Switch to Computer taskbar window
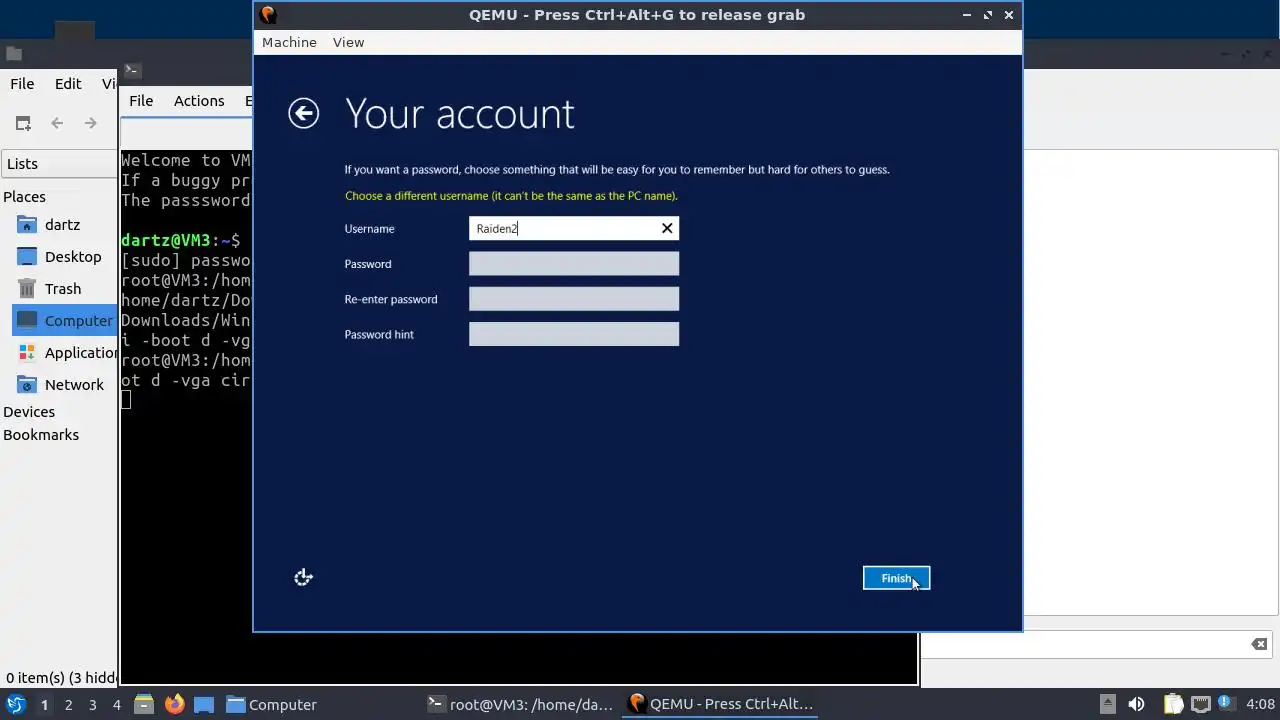This screenshot has height=720, width=1280. pos(271,704)
